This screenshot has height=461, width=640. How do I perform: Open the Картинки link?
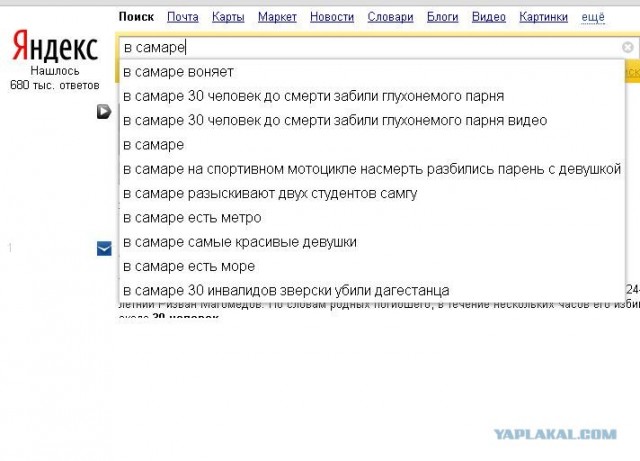click(543, 17)
